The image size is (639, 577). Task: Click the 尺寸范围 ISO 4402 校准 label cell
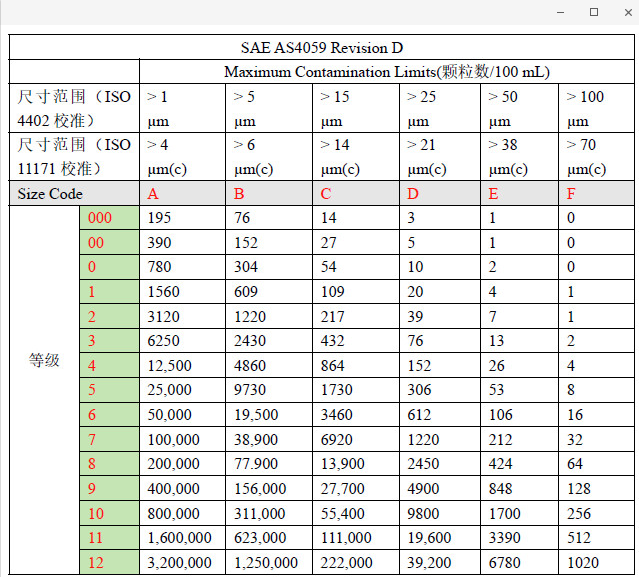(x=74, y=109)
